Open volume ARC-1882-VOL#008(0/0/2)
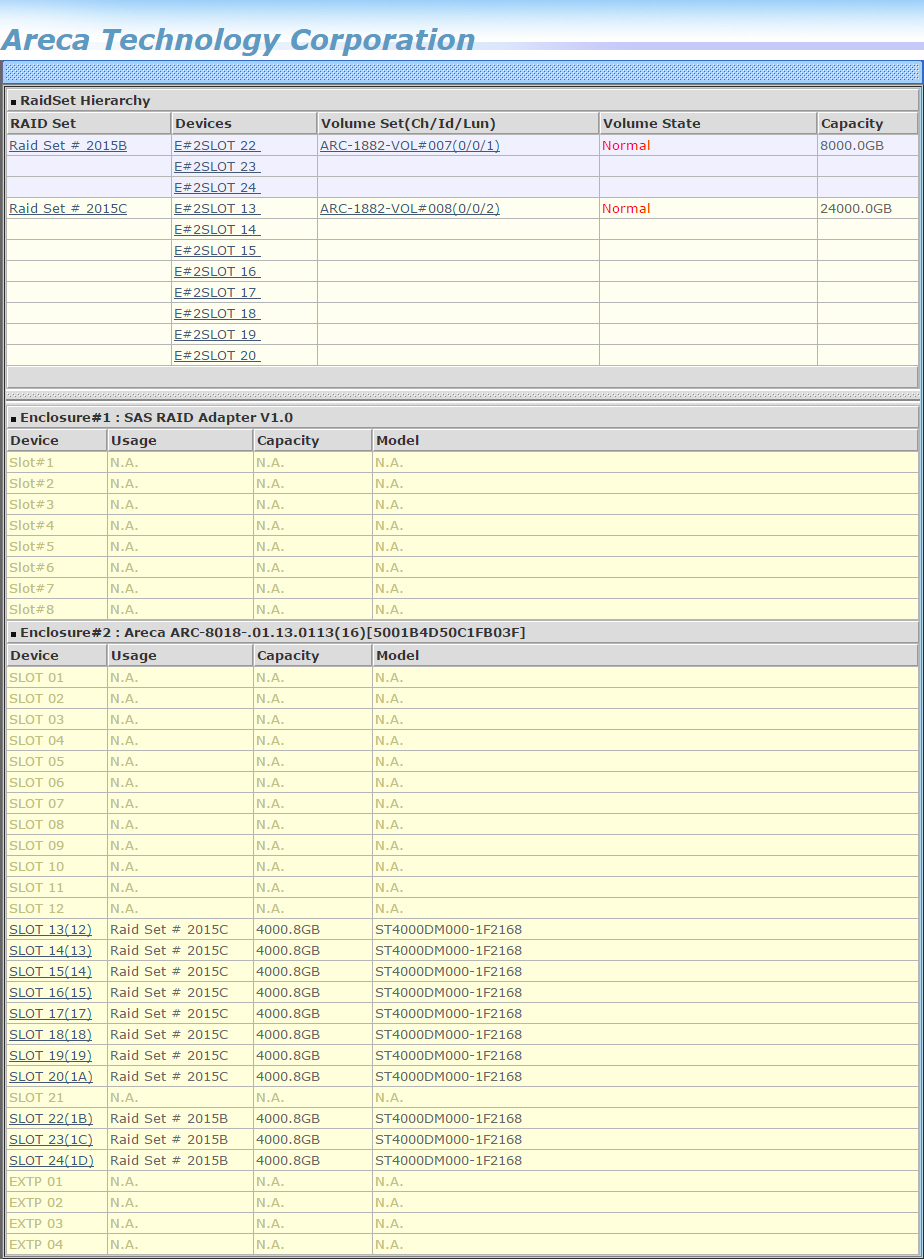The height and width of the screenshot is (1259, 924). 410,209
